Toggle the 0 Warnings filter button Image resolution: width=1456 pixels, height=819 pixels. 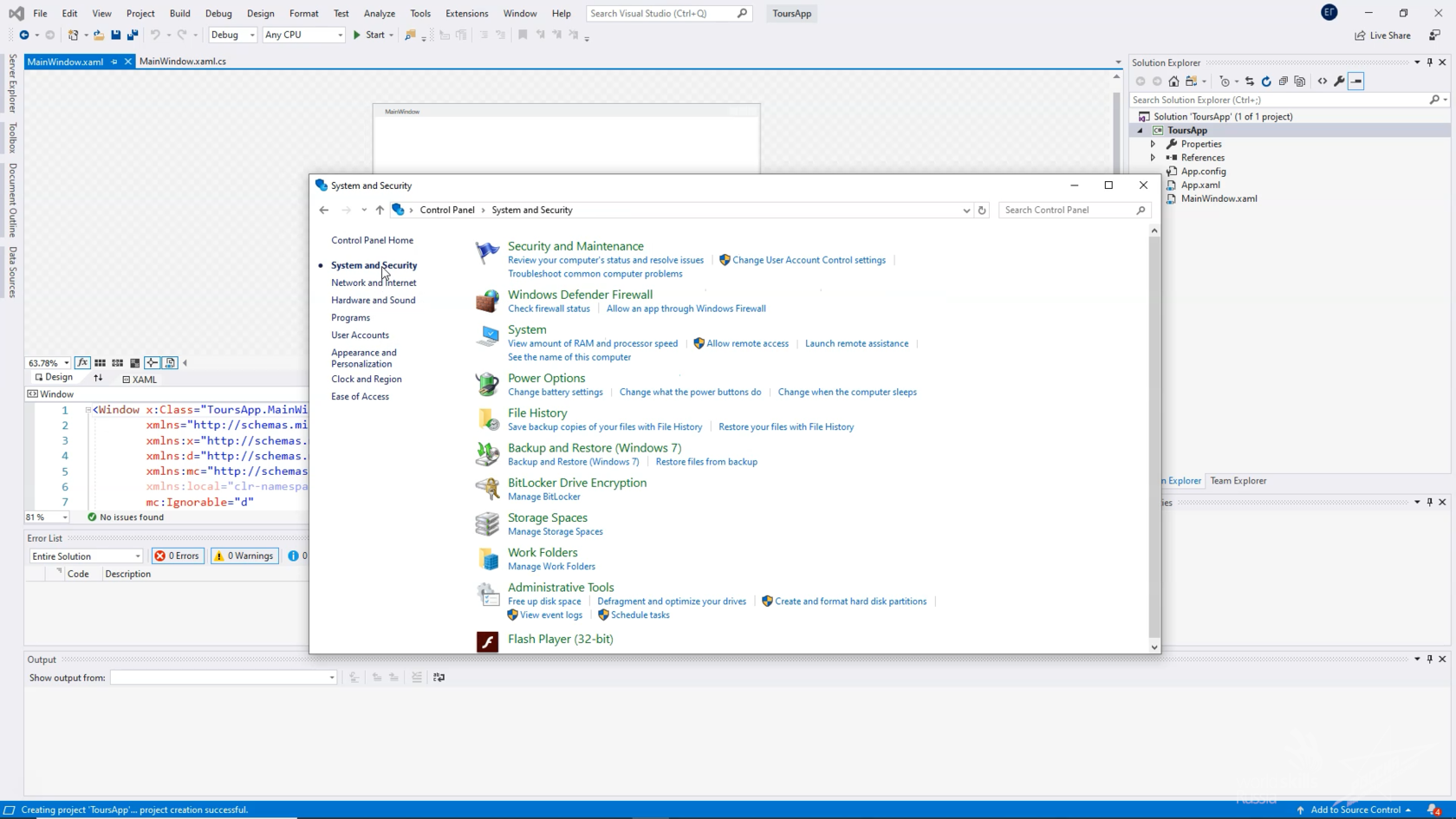click(244, 556)
